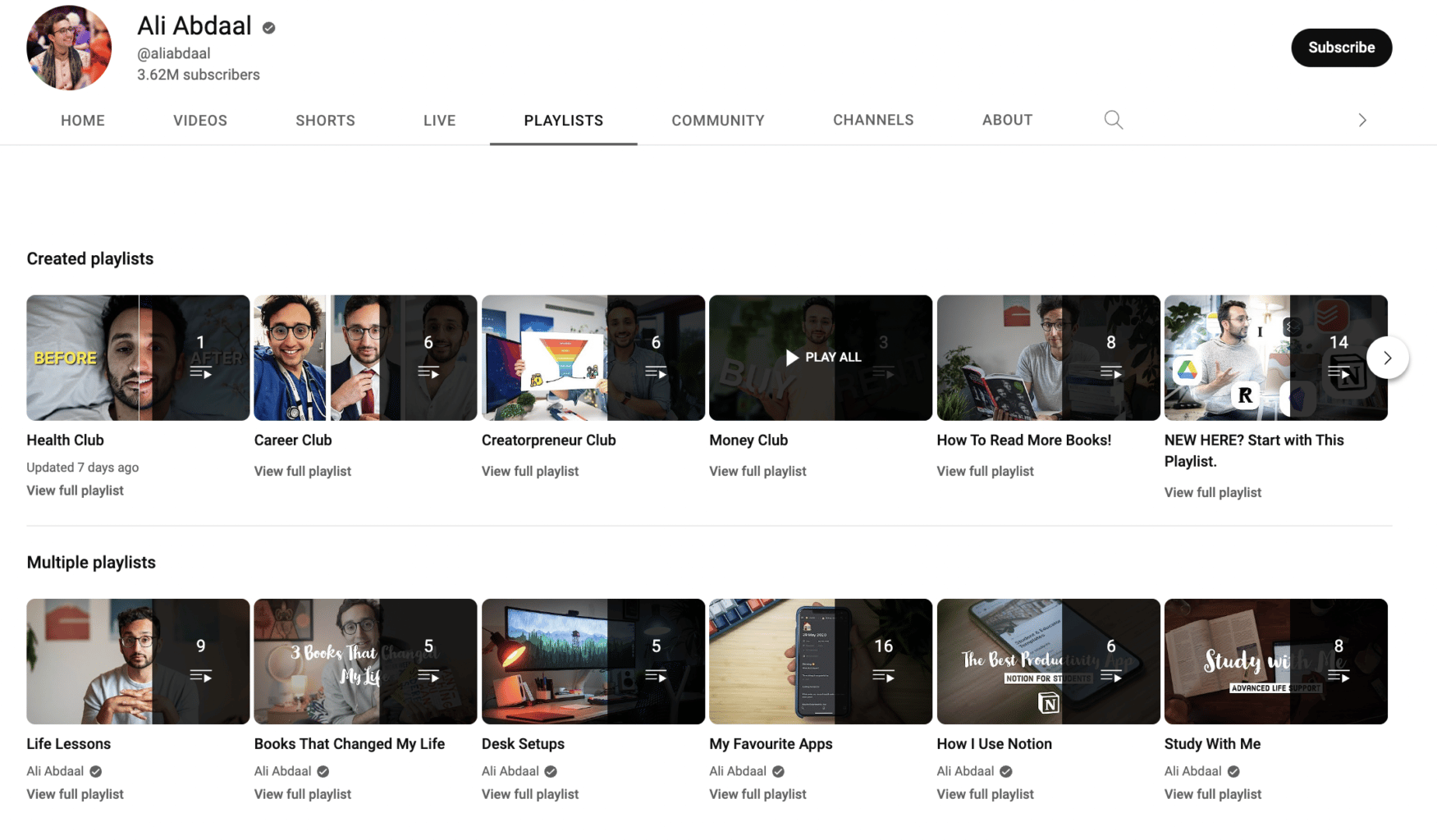Switch to the HOME tab
Viewport: 1437px width, 840px height.
(83, 121)
